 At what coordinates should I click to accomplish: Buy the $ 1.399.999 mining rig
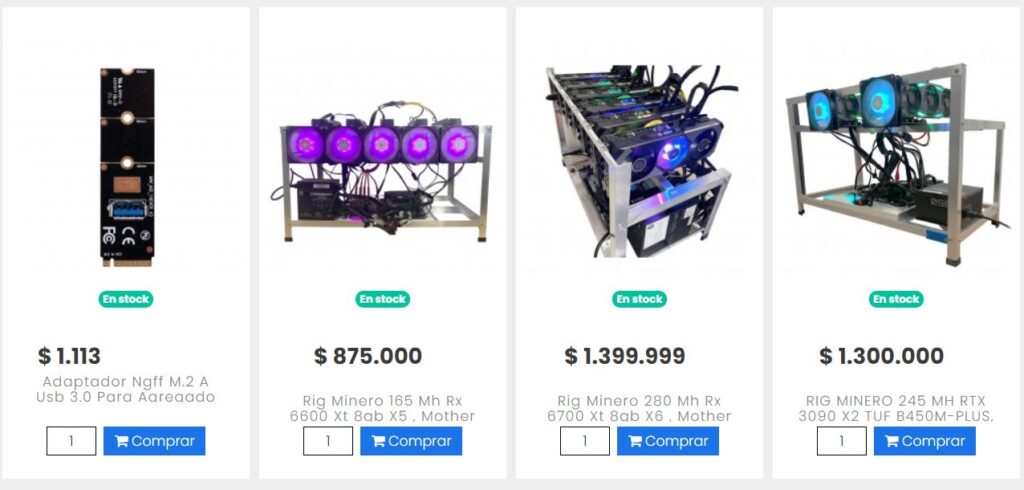667,441
